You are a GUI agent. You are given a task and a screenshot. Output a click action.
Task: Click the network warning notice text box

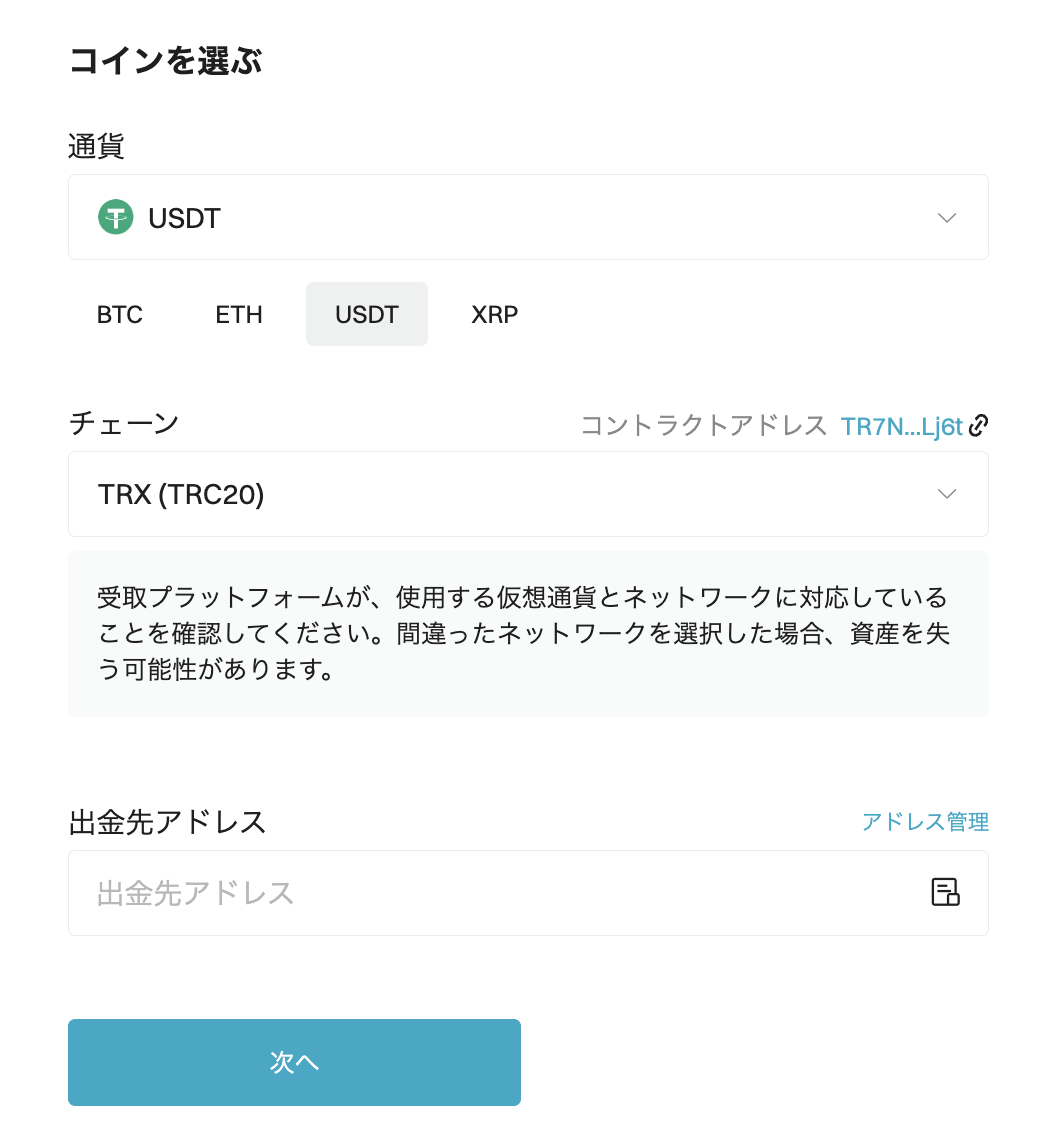(x=528, y=634)
